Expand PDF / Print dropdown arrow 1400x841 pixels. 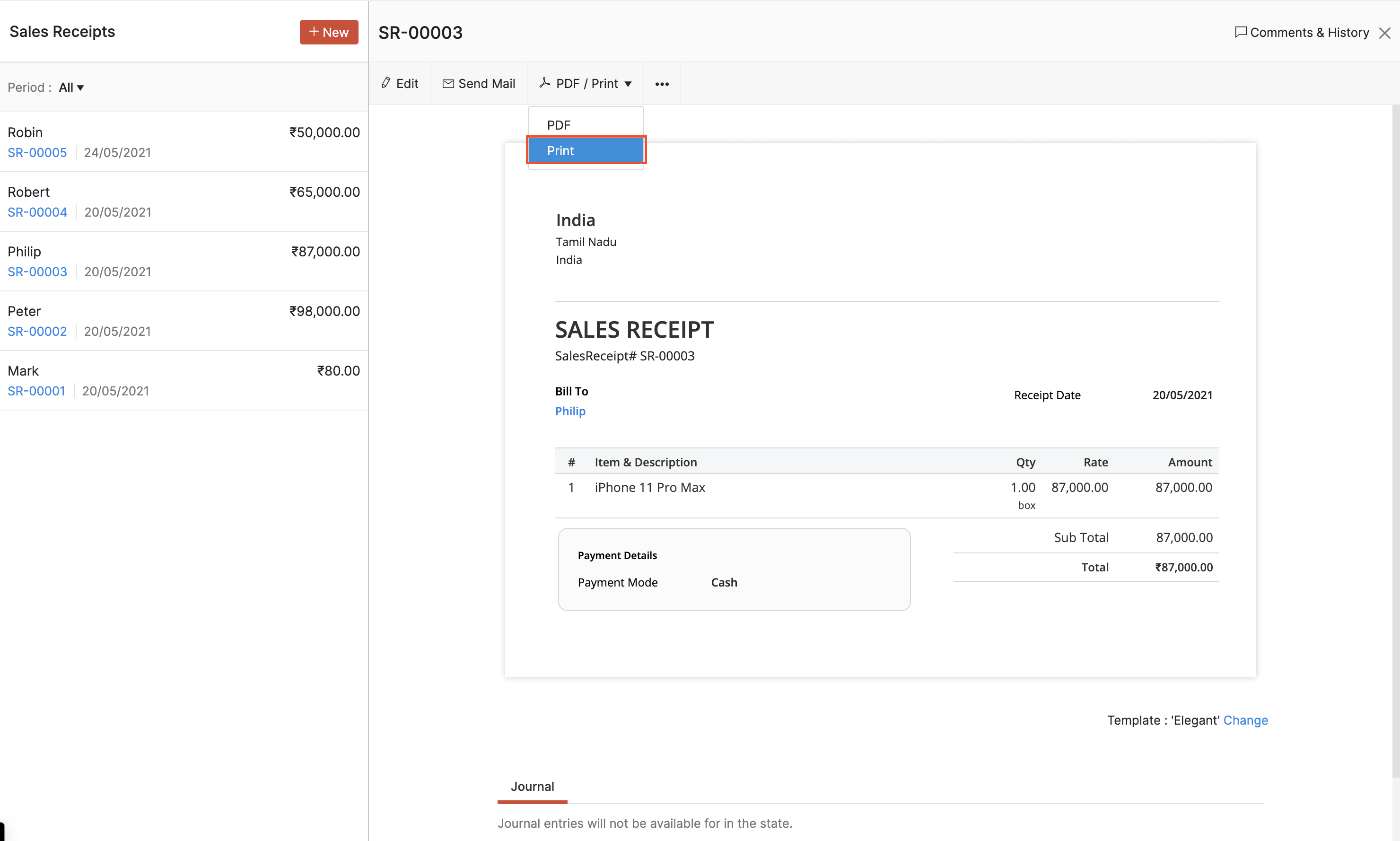[x=628, y=84]
